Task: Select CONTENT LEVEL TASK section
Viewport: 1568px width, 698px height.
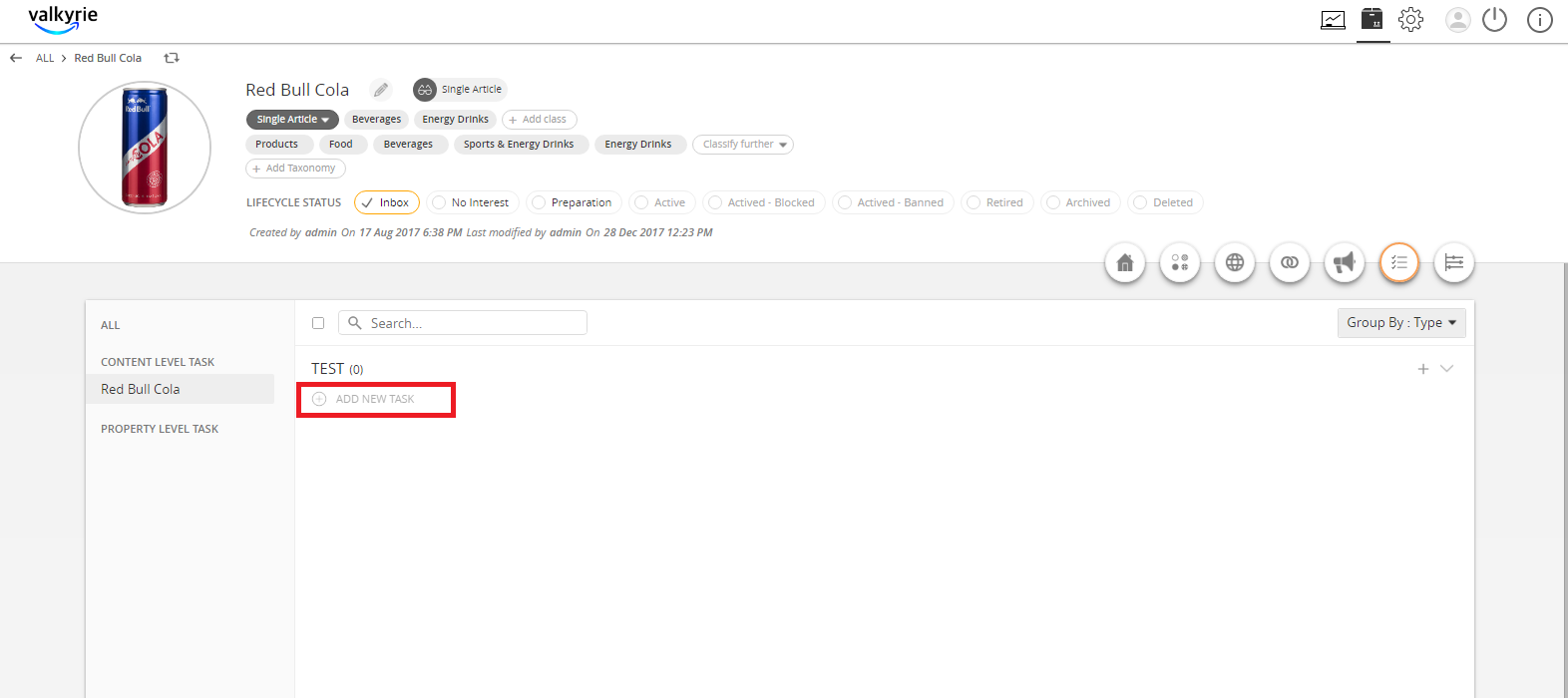Action: pos(158,362)
